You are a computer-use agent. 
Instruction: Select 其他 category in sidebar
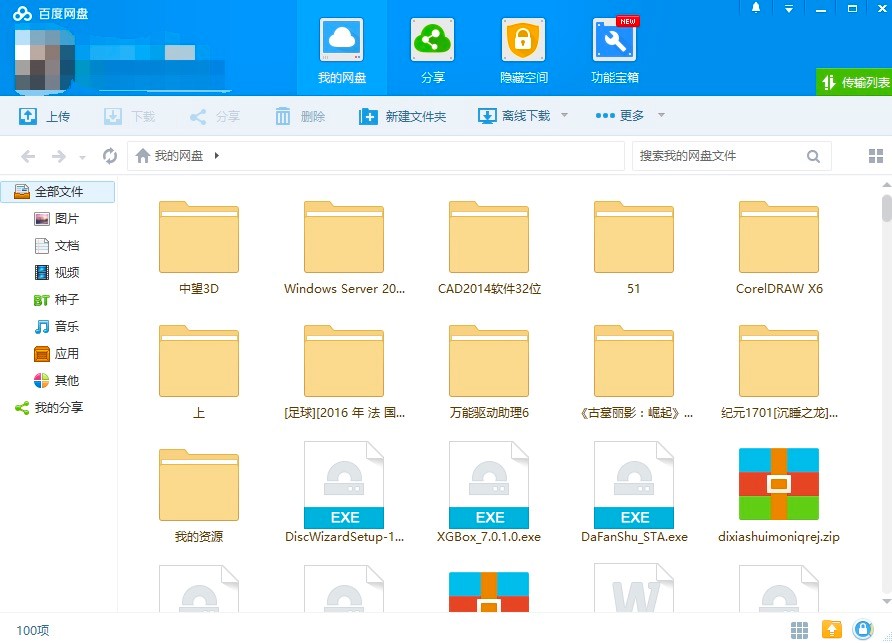coord(56,380)
